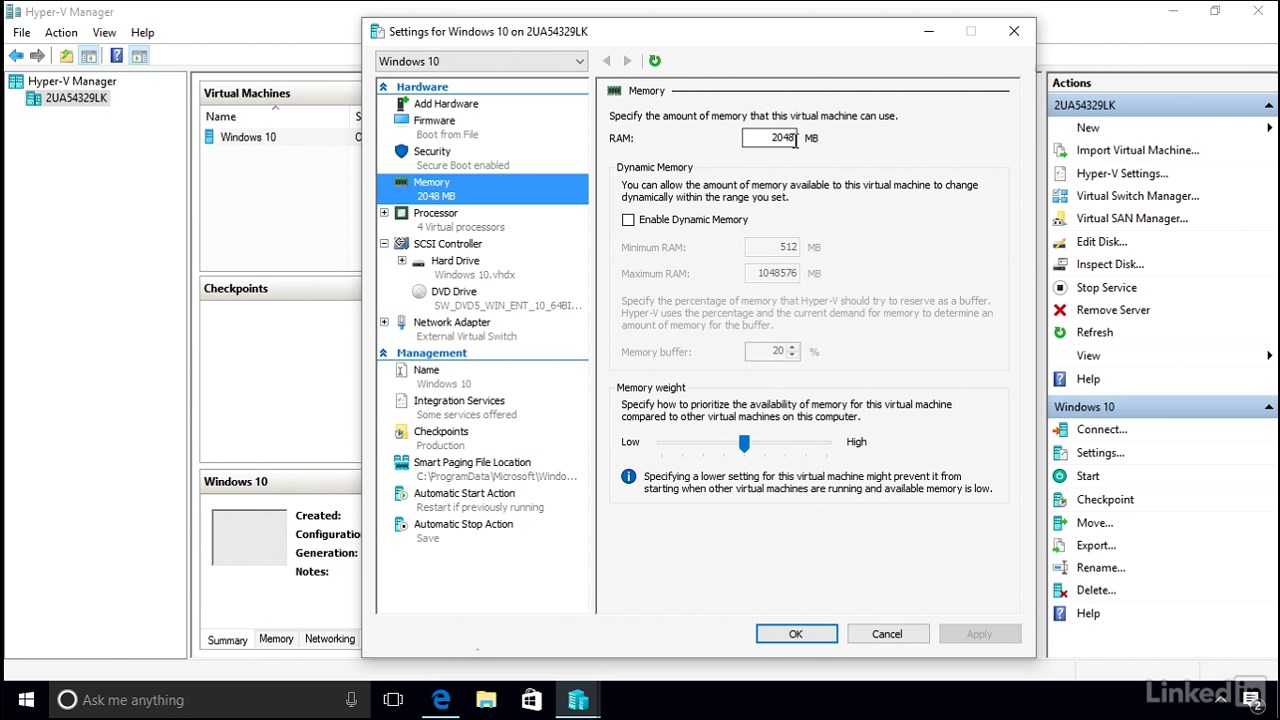Screen dimensions: 1280x720
Task: Open the virtual machine selector dropdown
Action: click(x=482, y=61)
